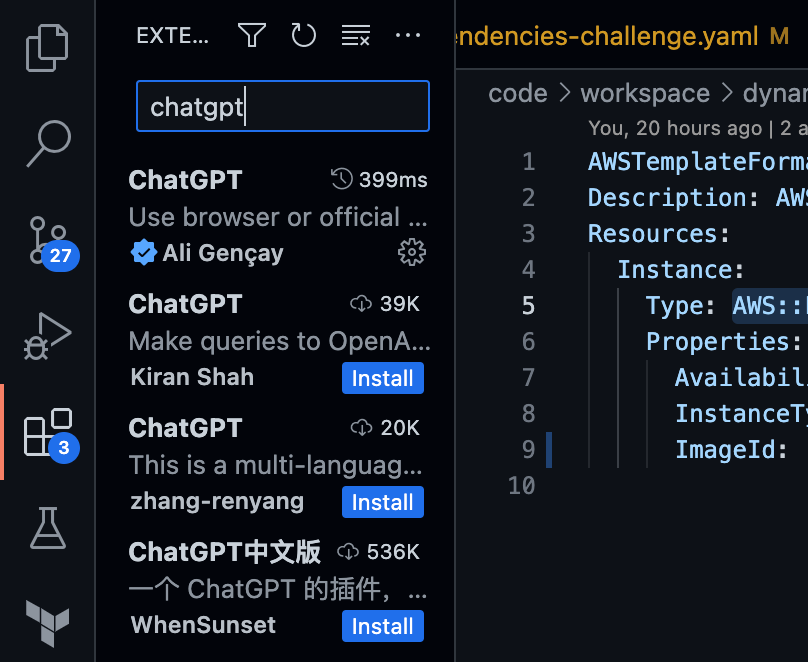The width and height of the screenshot is (808, 662).
Task: Open the Search panel from the activity bar
Action: tap(47, 140)
